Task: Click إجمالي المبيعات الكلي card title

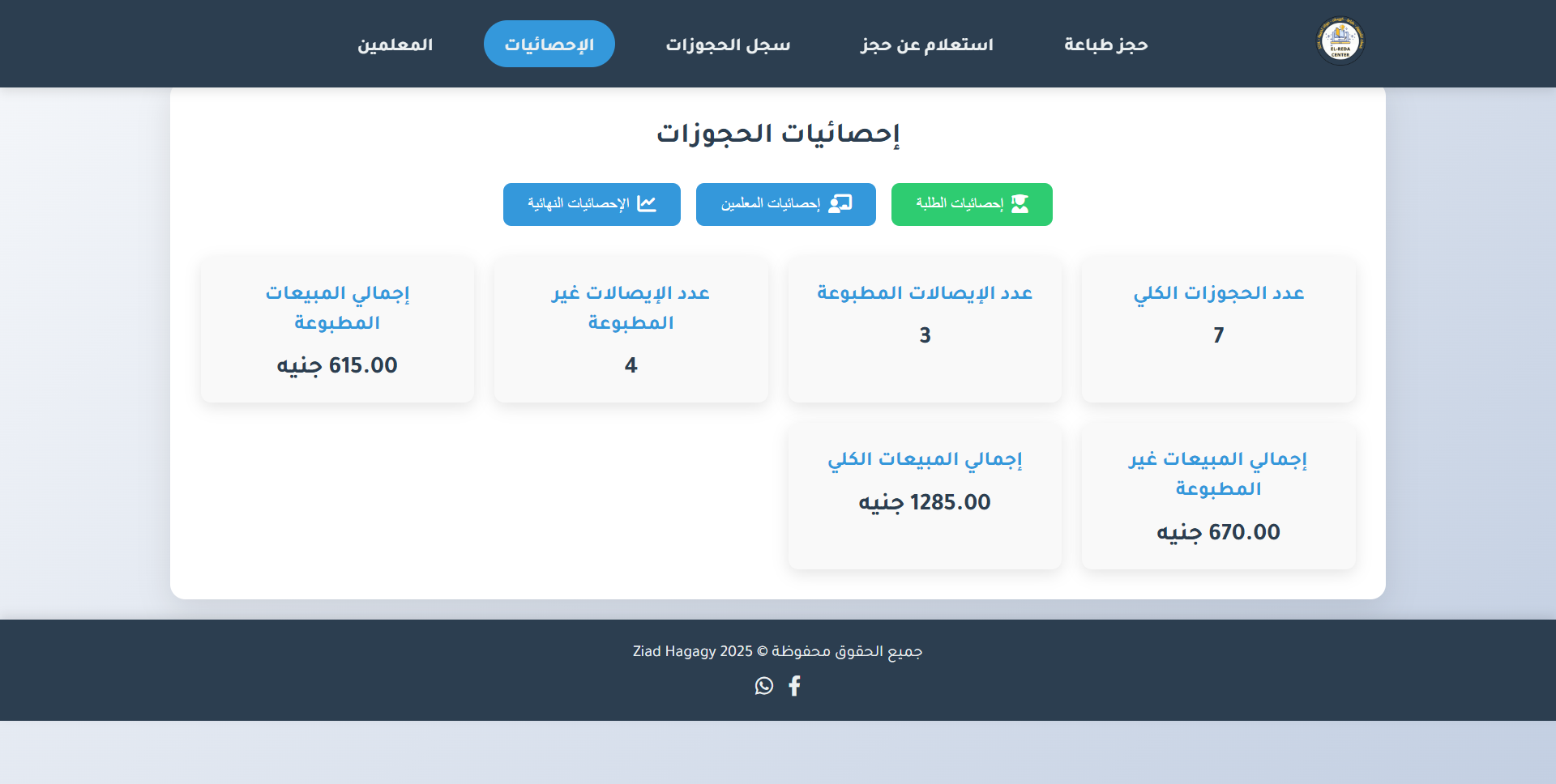Action: click(x=925, y=459)
